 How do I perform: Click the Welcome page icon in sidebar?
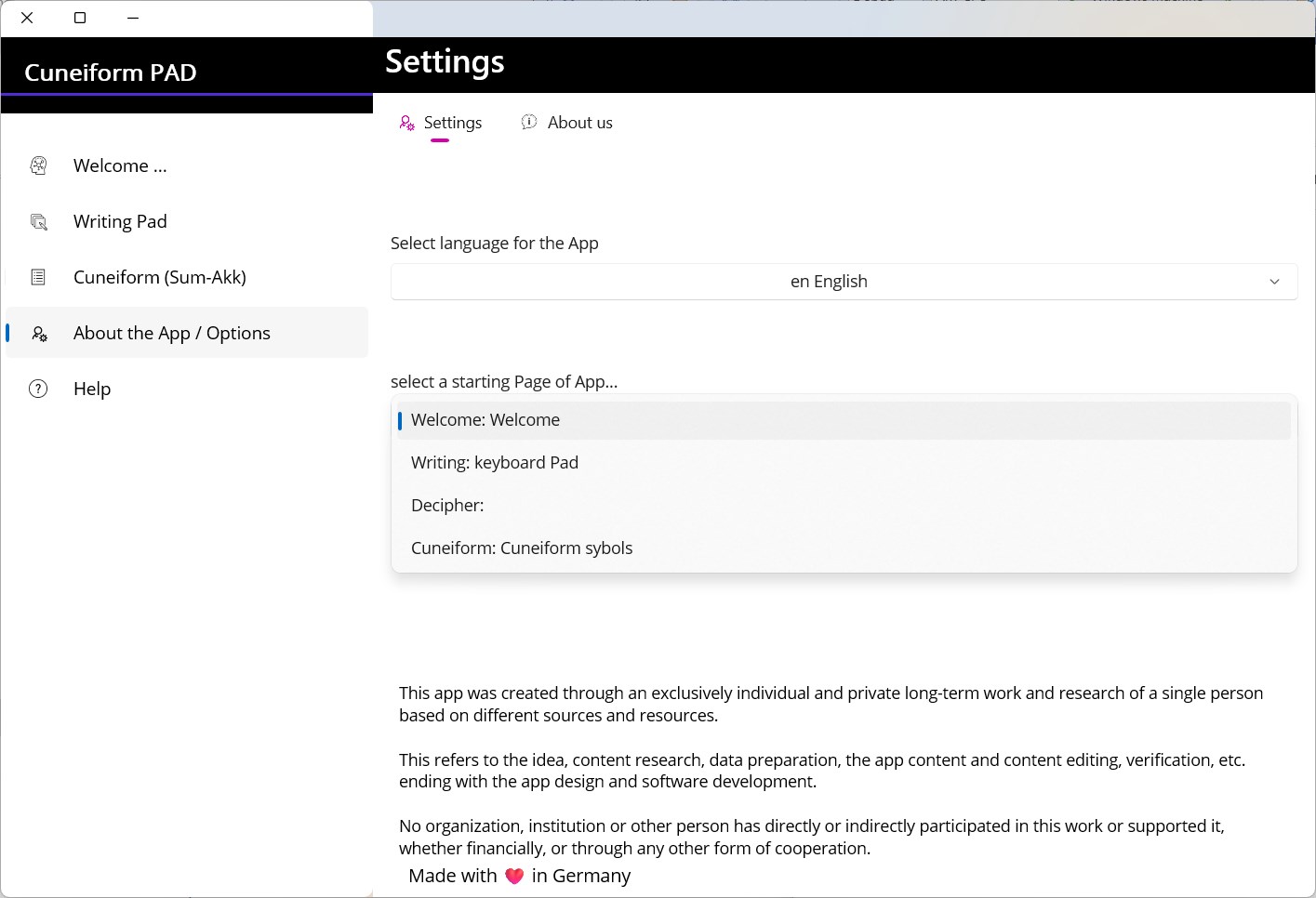[x=38, y=165]
